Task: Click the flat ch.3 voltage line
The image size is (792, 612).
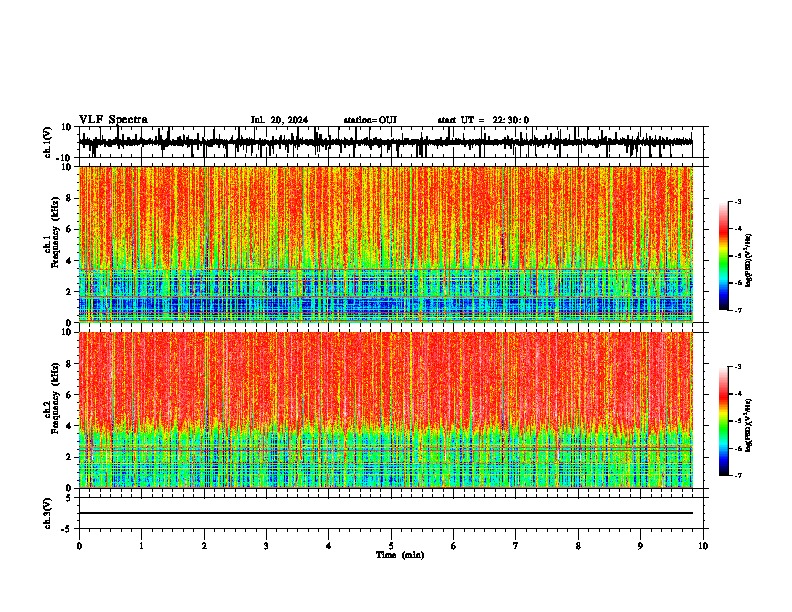Action: pos(385,513)
